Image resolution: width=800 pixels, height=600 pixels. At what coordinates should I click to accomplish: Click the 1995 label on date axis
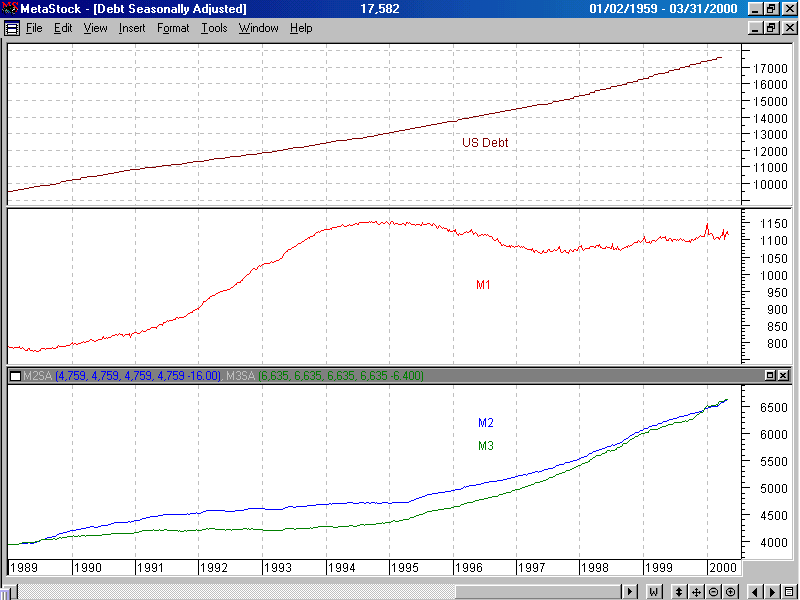pyautogui.click(x=405, y=567)
